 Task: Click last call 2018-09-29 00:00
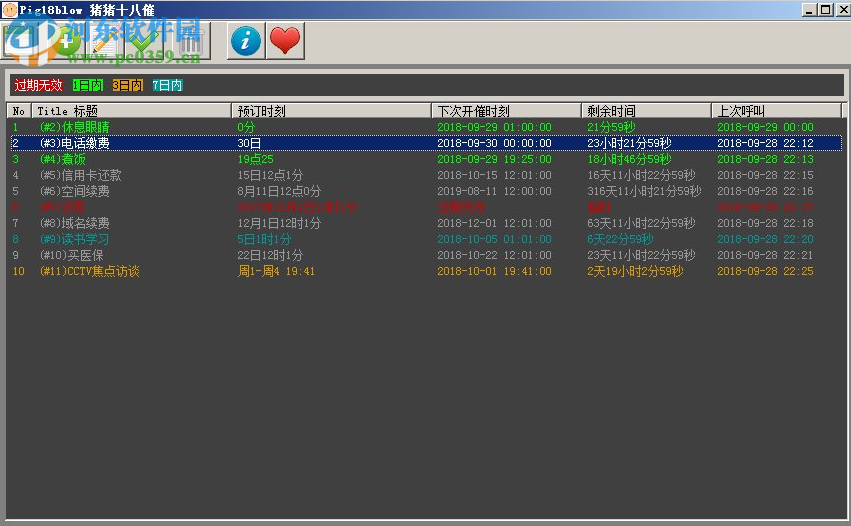[x=765, y=127]
